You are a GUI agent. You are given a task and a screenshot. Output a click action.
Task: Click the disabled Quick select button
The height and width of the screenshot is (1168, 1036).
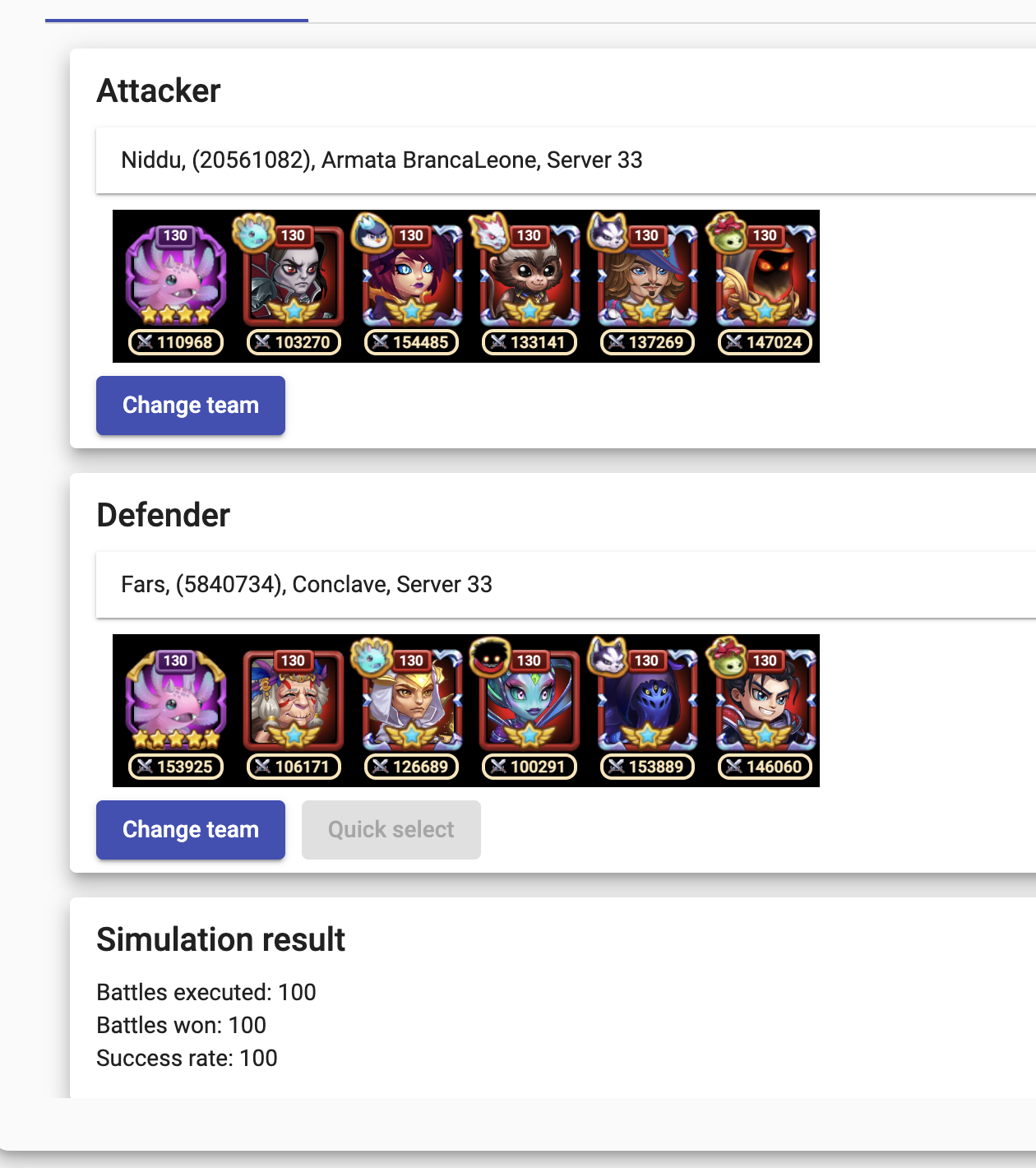[391, 830]
